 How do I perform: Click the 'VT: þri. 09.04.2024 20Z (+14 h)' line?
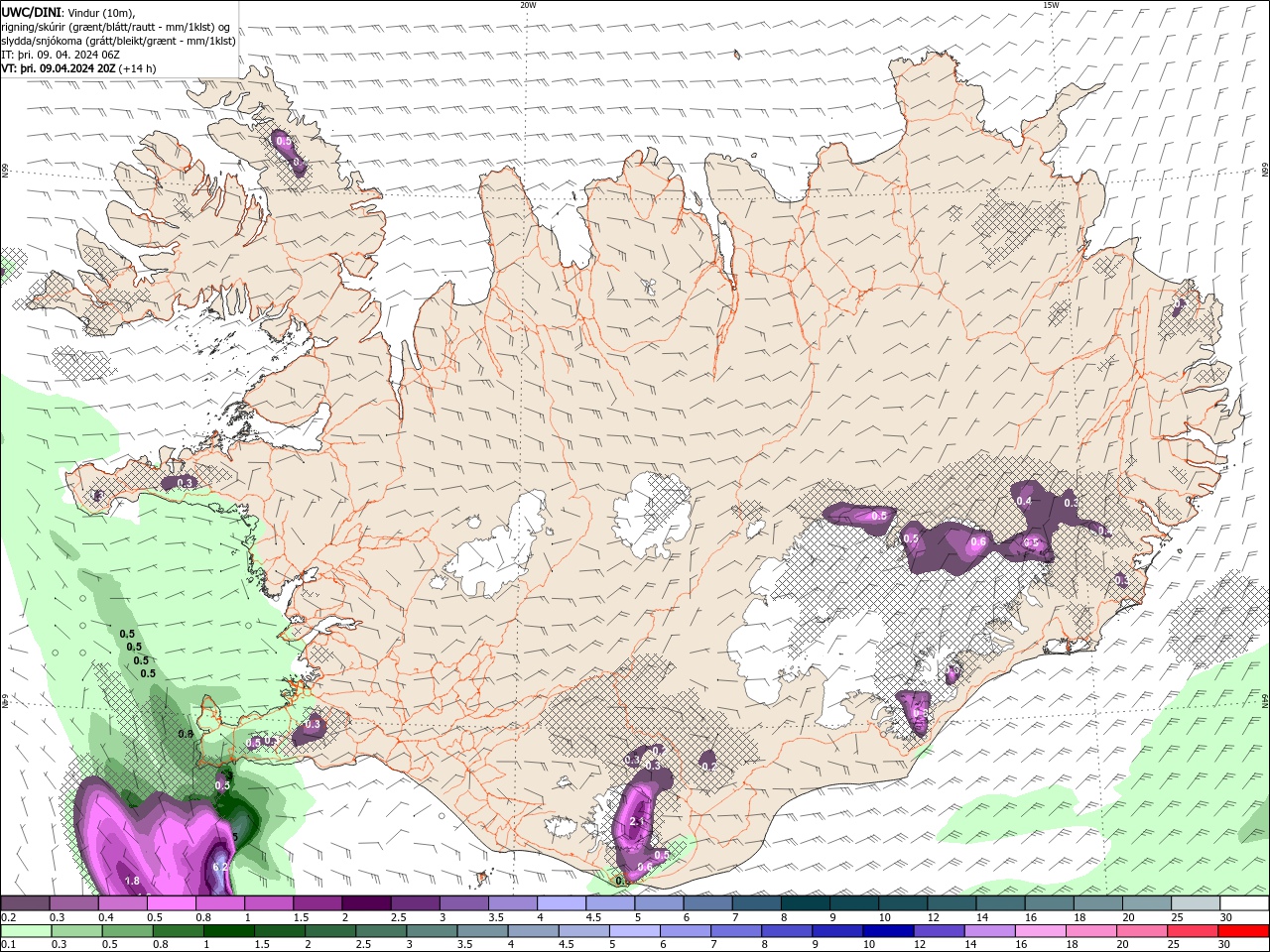[78, 68]
